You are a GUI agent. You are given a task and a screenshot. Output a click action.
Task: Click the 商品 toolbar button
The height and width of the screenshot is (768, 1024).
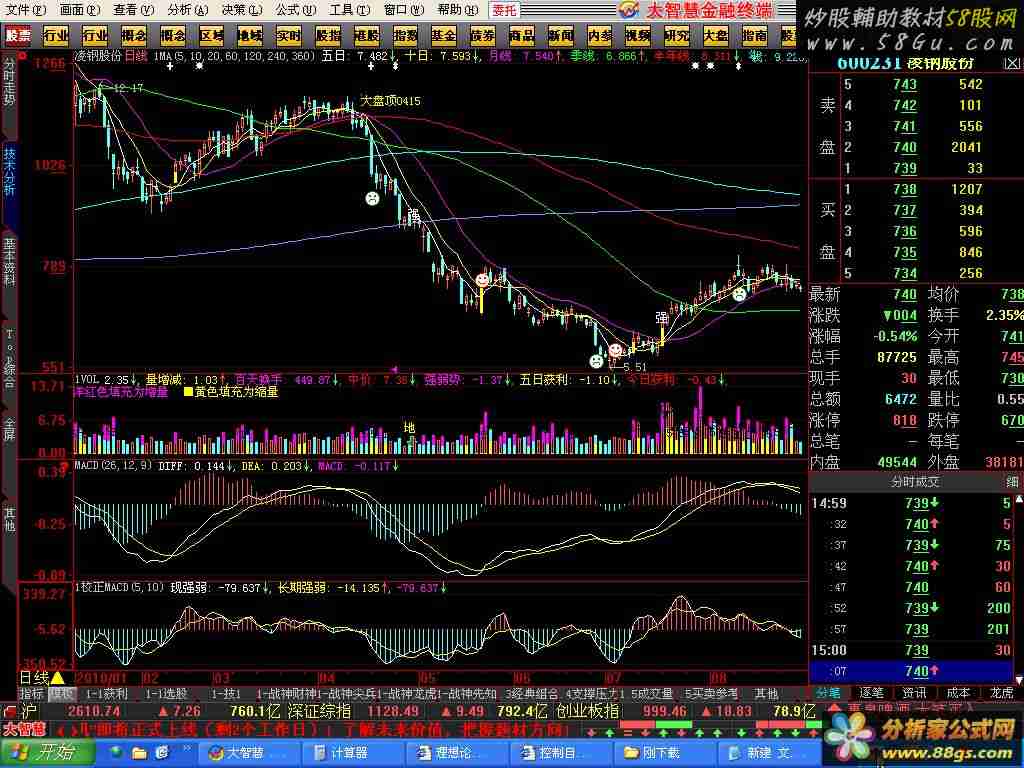[x=522, y=35]
